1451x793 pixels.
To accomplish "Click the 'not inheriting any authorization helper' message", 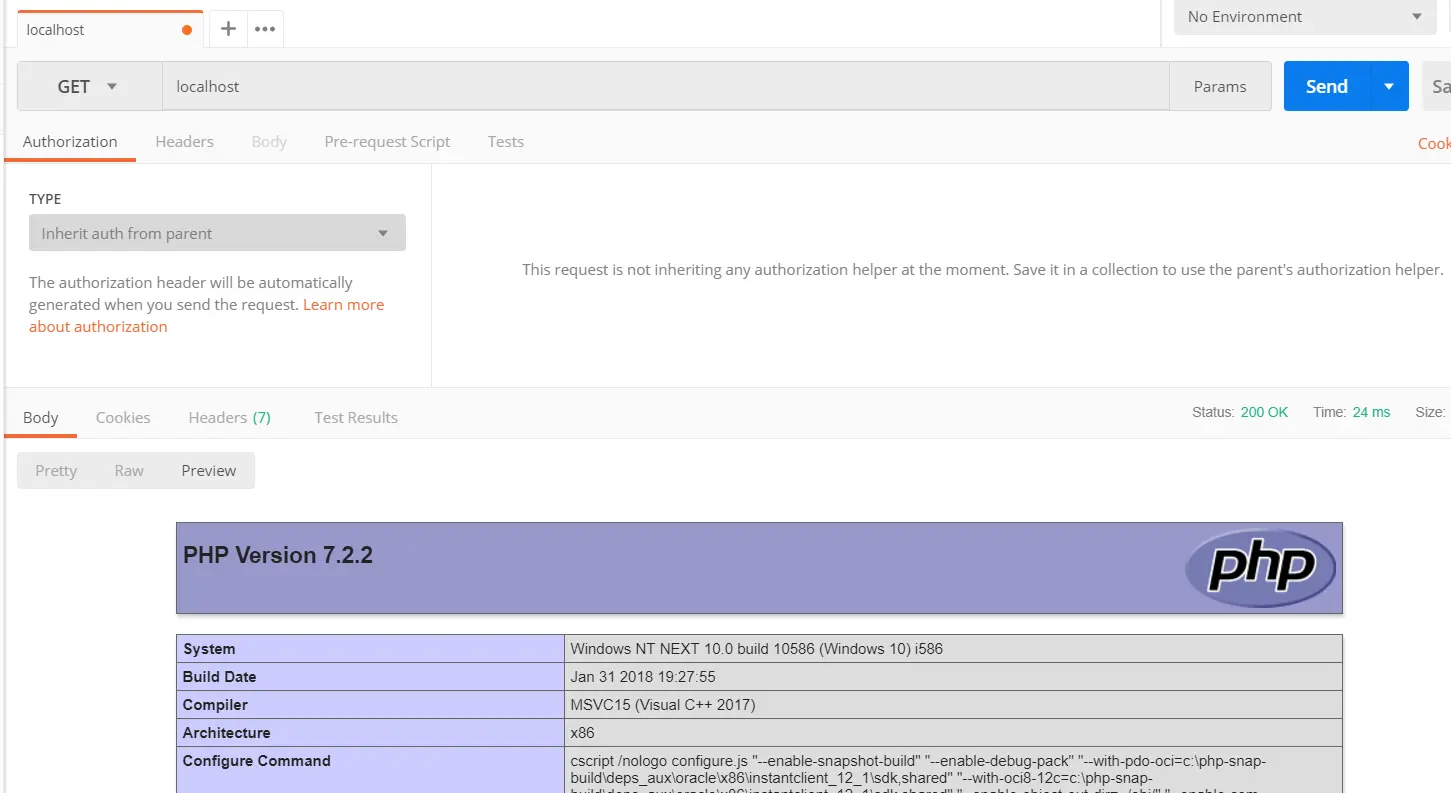I will [x=983, y=269].
